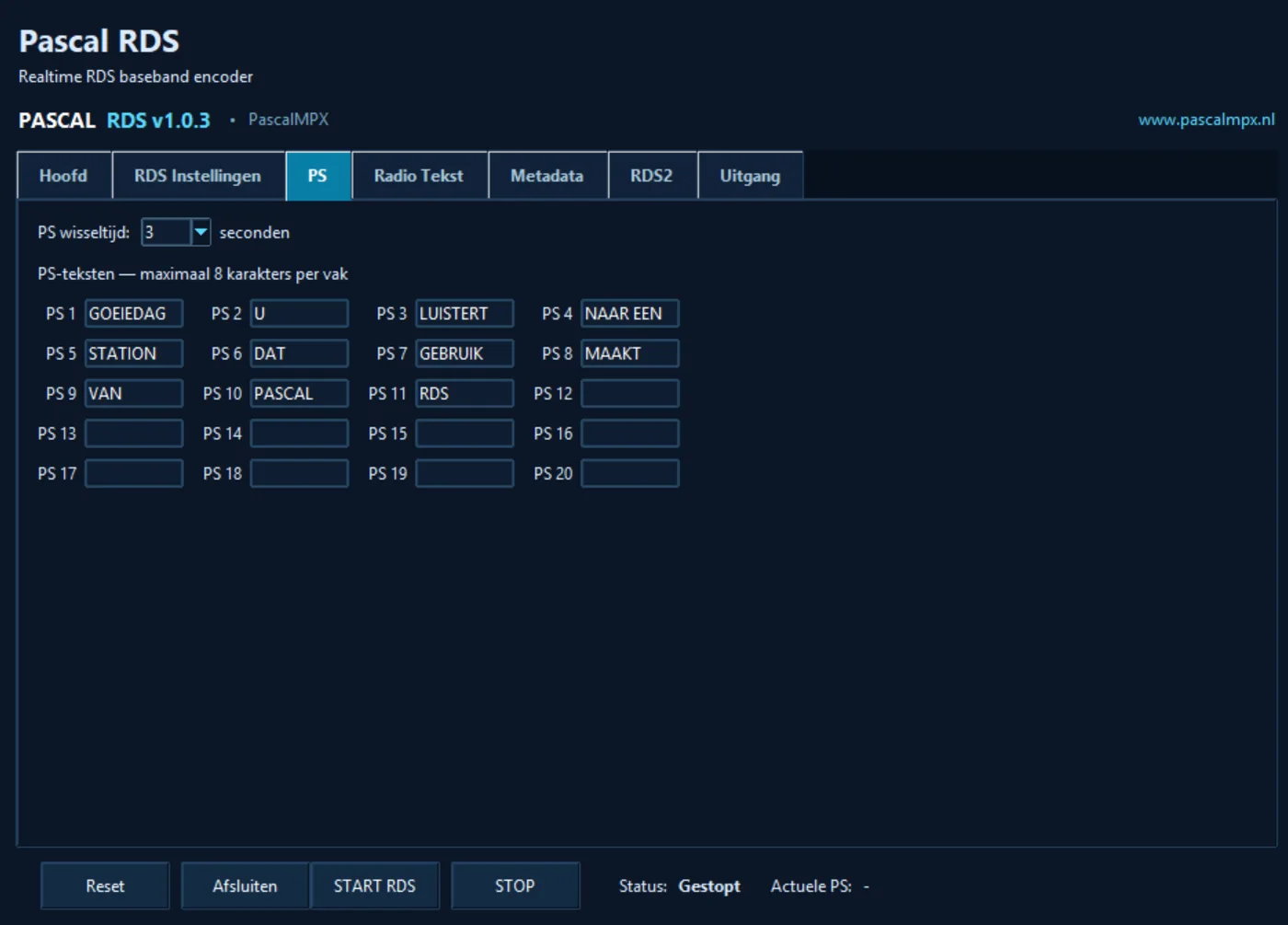Click the PS 10 field containing PASCAL
The width and height of the screenshot is (1288, 925).
click(x=300, y=394)
